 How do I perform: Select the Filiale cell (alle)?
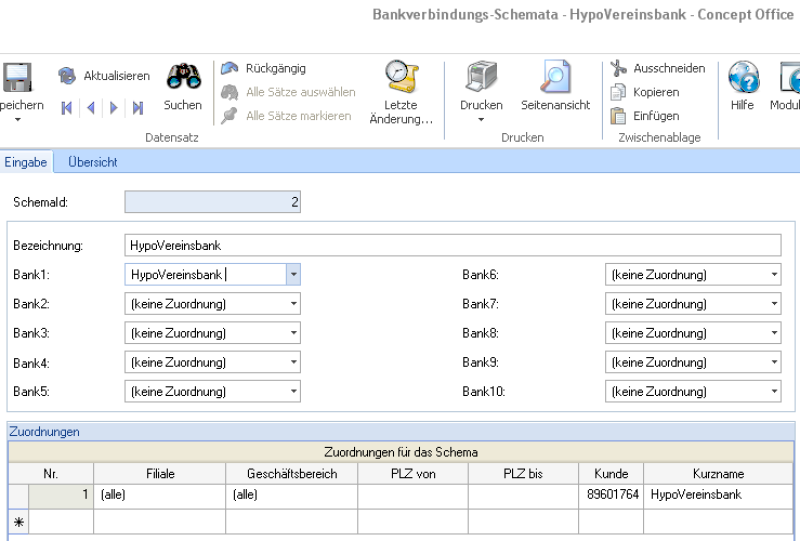(x=160, y=495)
